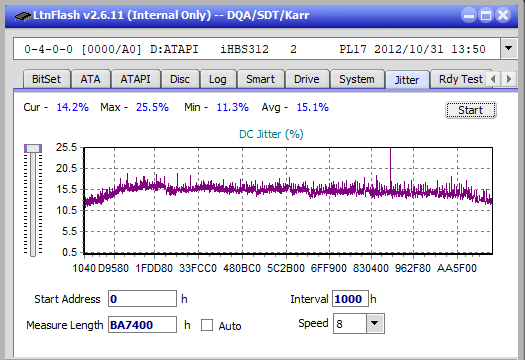Click the LtnFlash chip icon in title bar
525x360 pixels.
point(22,16)
